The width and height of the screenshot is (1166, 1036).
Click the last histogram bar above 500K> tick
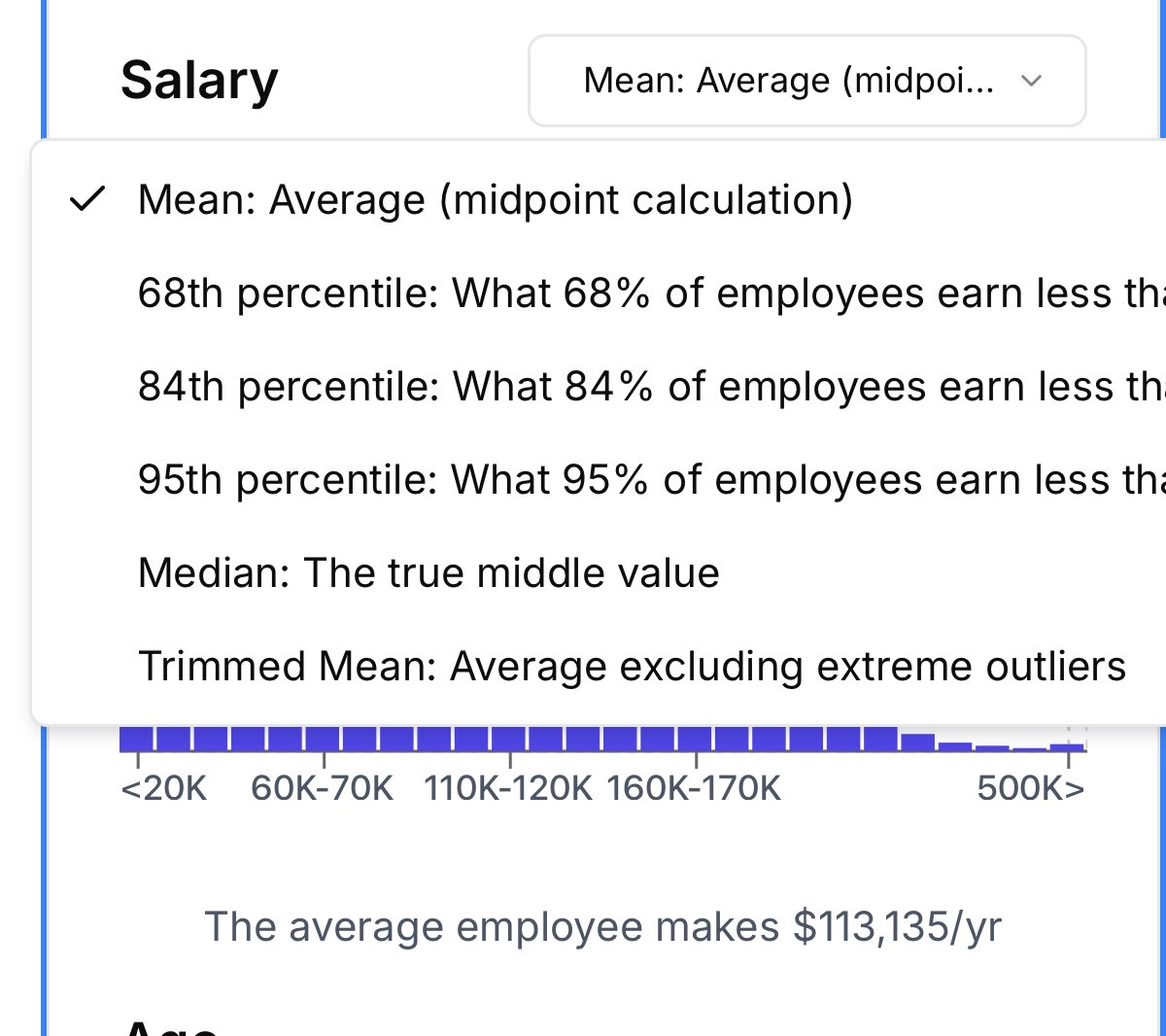[1067, 746]
